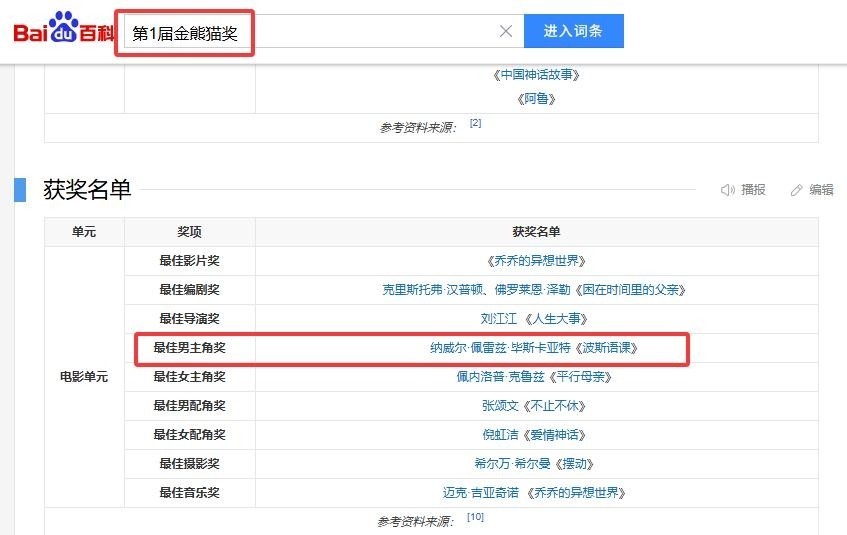
Task: Open the 佩内洛普·克鲁兹 link
Action: click(x=500, y=377)
